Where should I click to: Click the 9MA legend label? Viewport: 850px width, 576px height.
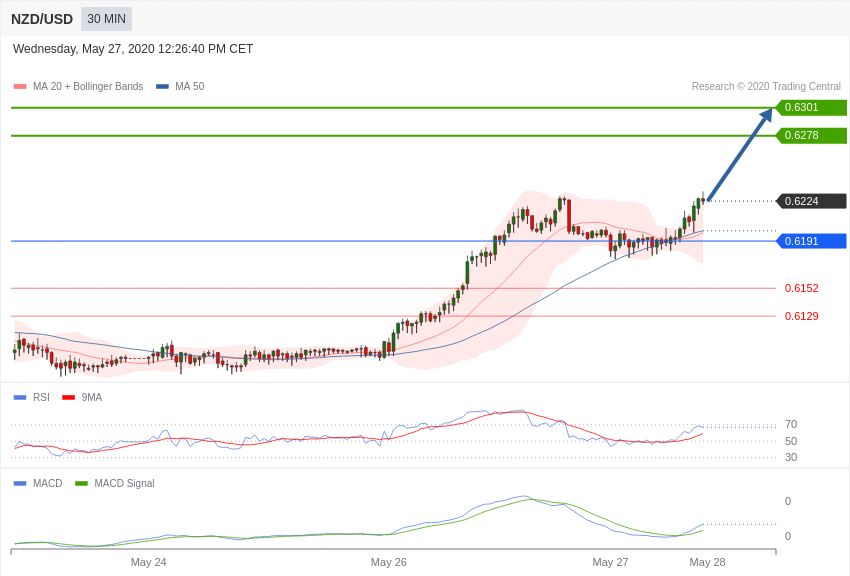[x=92, y=397]
